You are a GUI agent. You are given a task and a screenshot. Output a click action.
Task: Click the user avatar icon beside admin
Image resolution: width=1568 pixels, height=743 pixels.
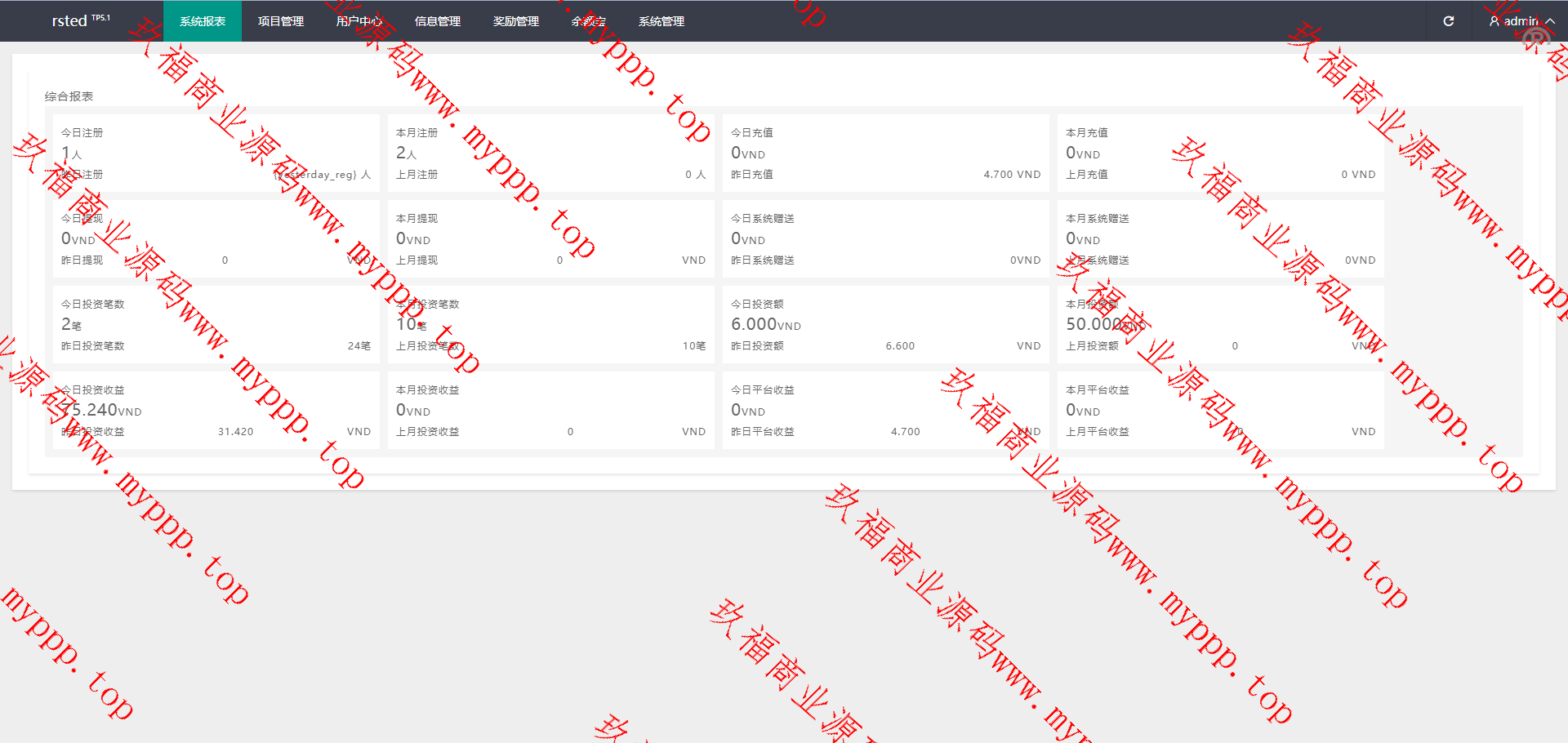[x=1494, y=21]
